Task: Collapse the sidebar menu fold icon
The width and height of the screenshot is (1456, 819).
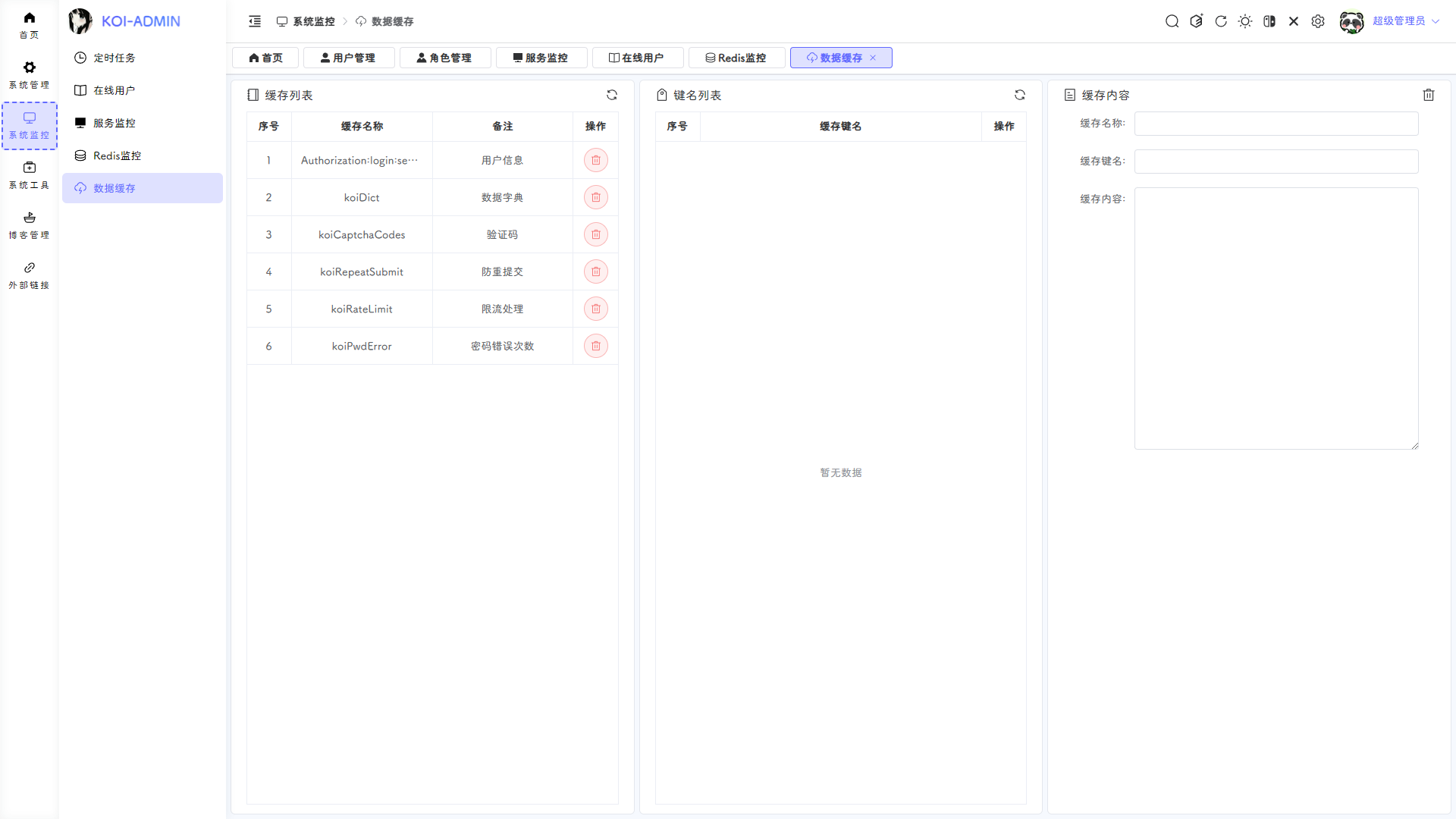Action: coord(255,21)
